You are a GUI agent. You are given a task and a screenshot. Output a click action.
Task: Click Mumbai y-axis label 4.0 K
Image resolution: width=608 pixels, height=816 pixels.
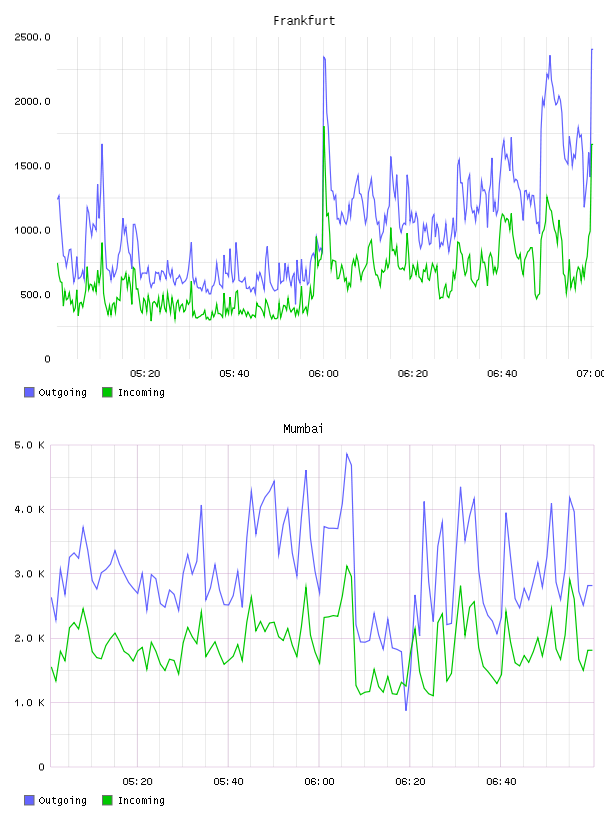point(30,510)
